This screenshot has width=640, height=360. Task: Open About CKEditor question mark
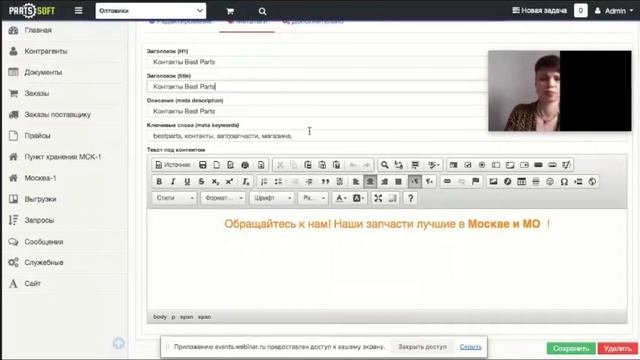coord(411,198)
